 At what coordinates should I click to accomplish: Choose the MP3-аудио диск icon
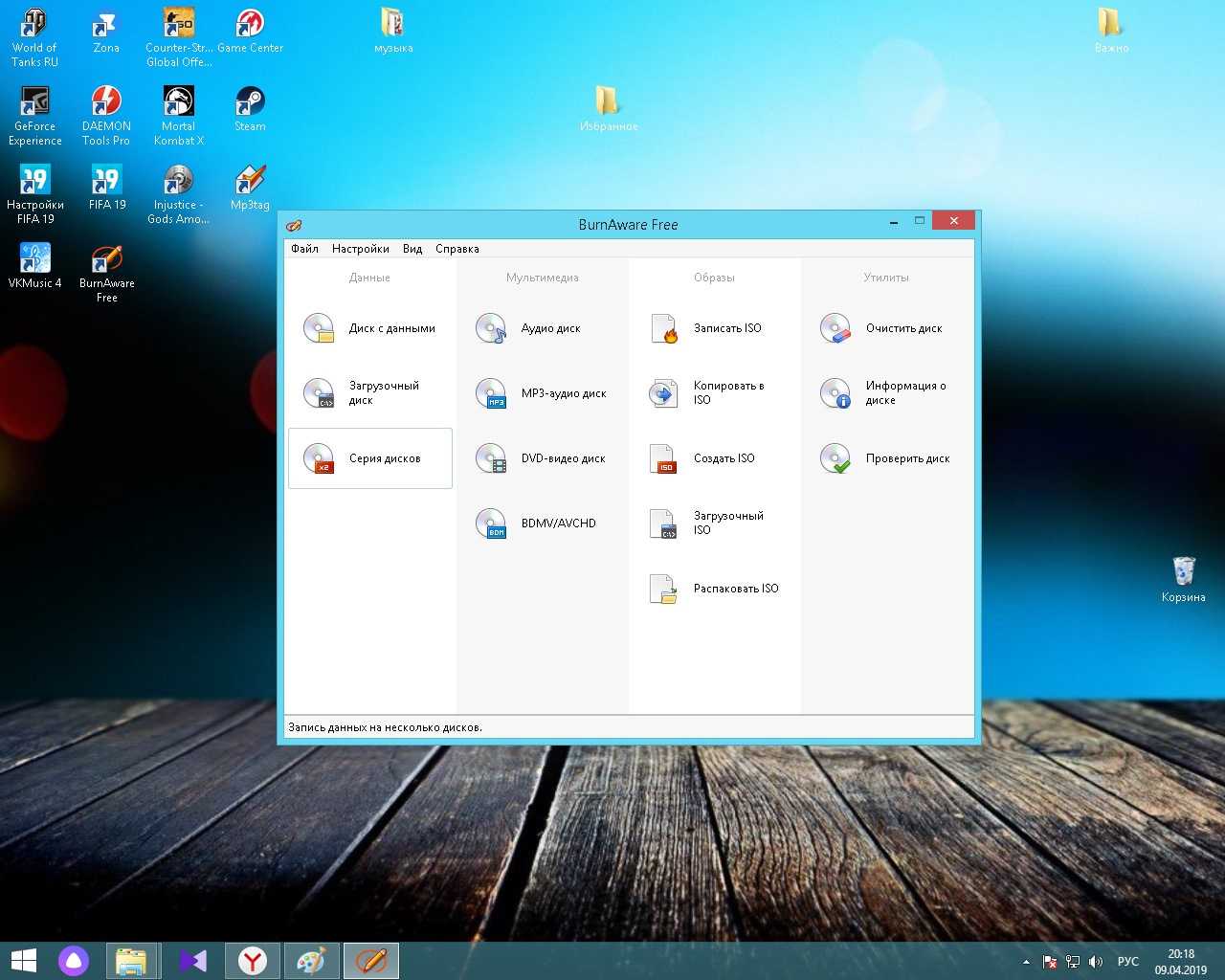491,393
